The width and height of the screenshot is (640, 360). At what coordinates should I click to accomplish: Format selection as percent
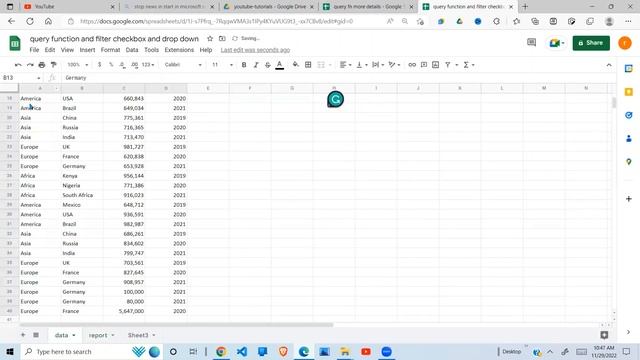click(111, 65)
